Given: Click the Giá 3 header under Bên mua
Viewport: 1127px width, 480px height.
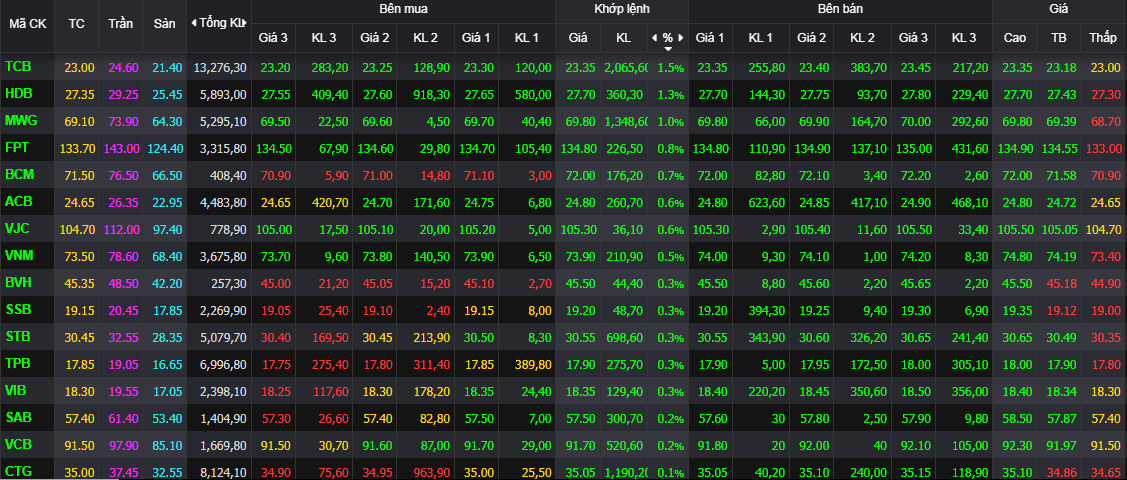Looking at the screenshot, I should click(274, 37).
